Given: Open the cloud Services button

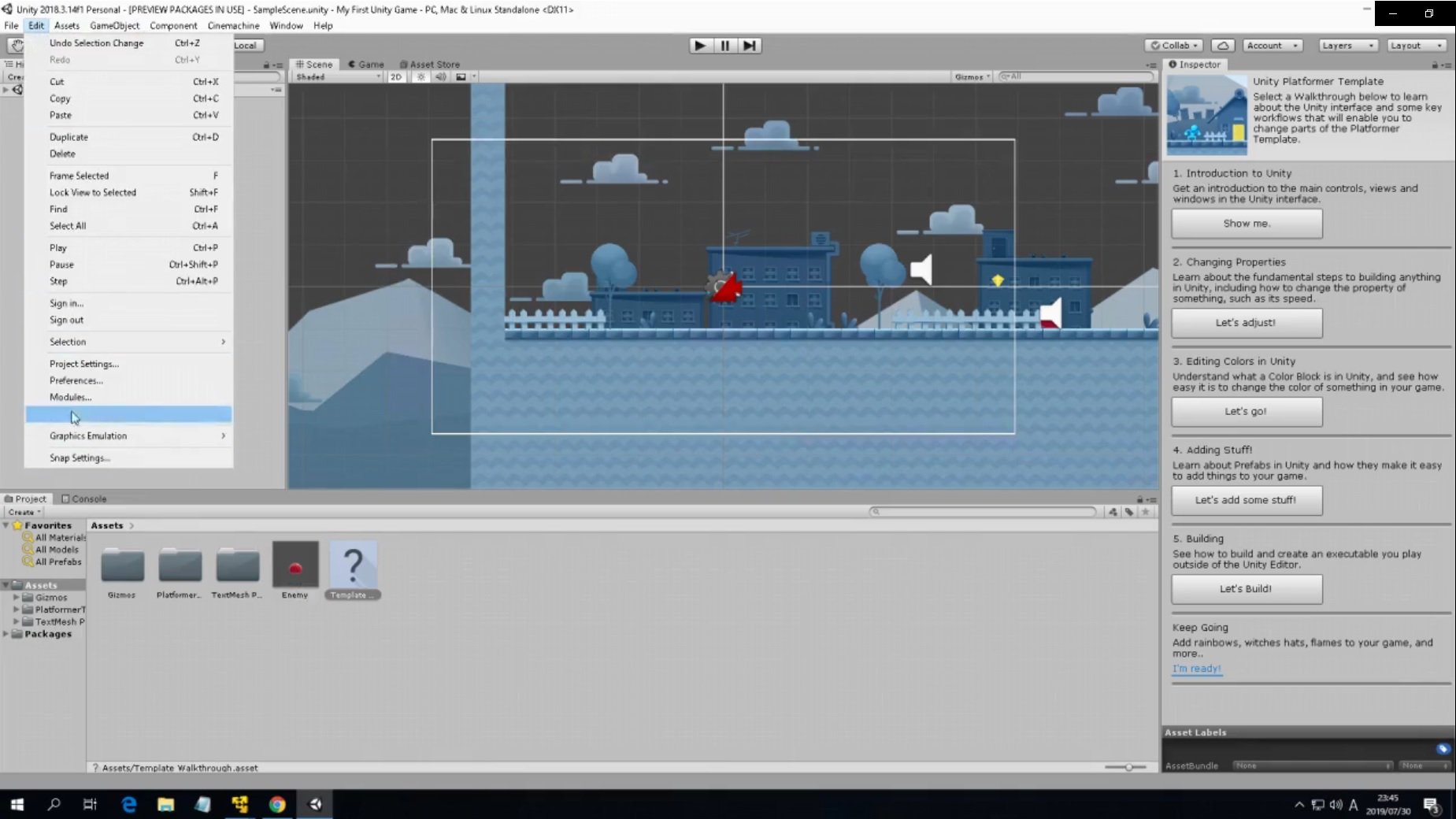Looking at the screenshot, I should click(x=1222, y=46).
